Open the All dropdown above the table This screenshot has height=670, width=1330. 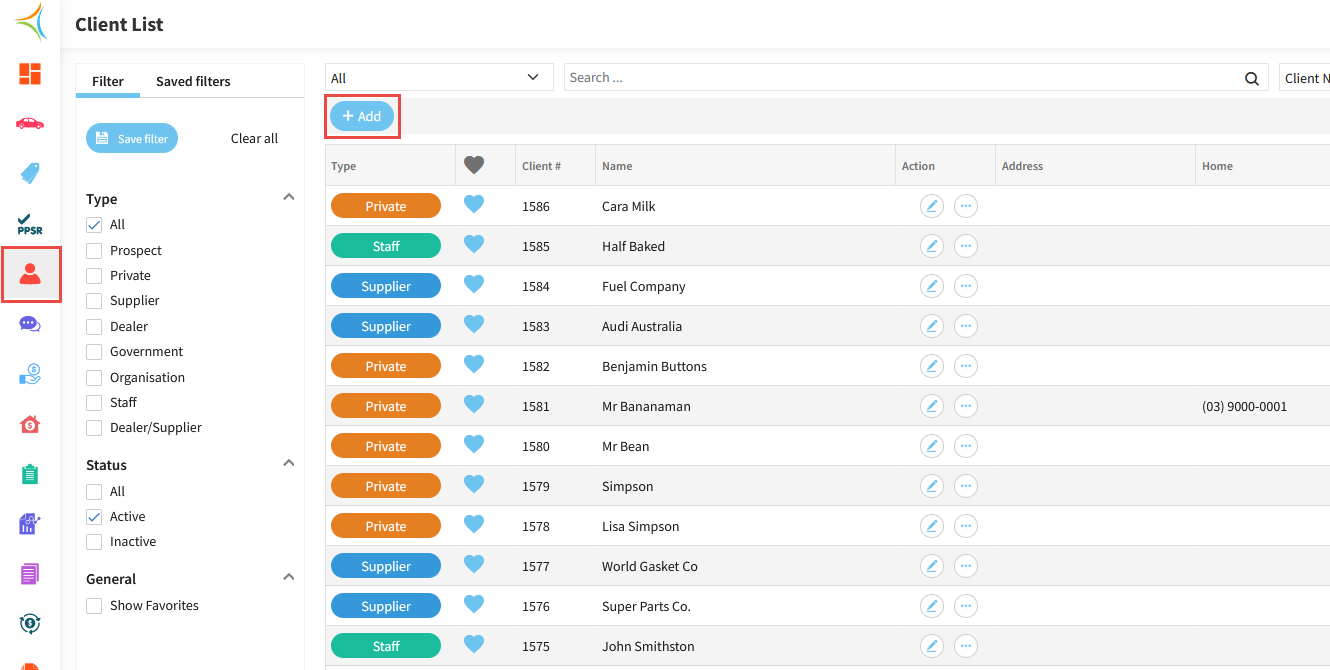[439, 78]
